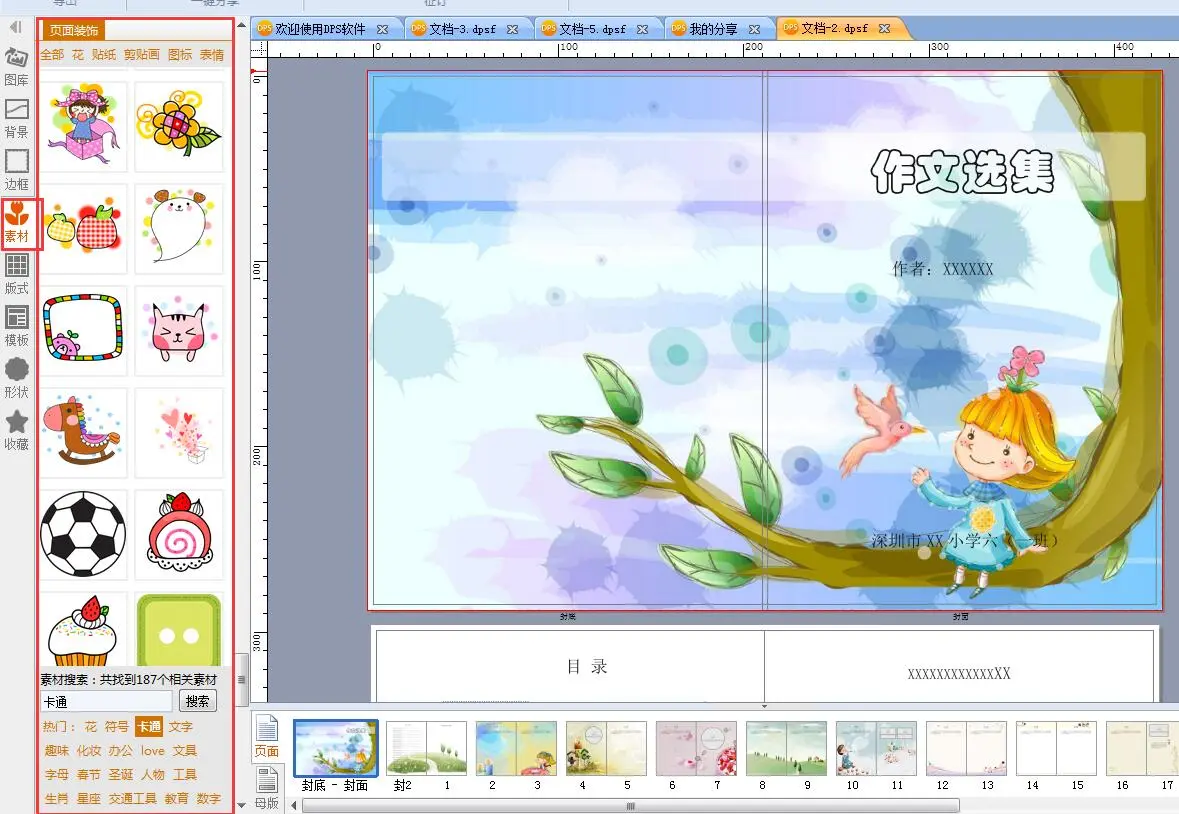Select the 背景 background icon
Viewport: 1179px width, 814px height.
tap(16, 117)
